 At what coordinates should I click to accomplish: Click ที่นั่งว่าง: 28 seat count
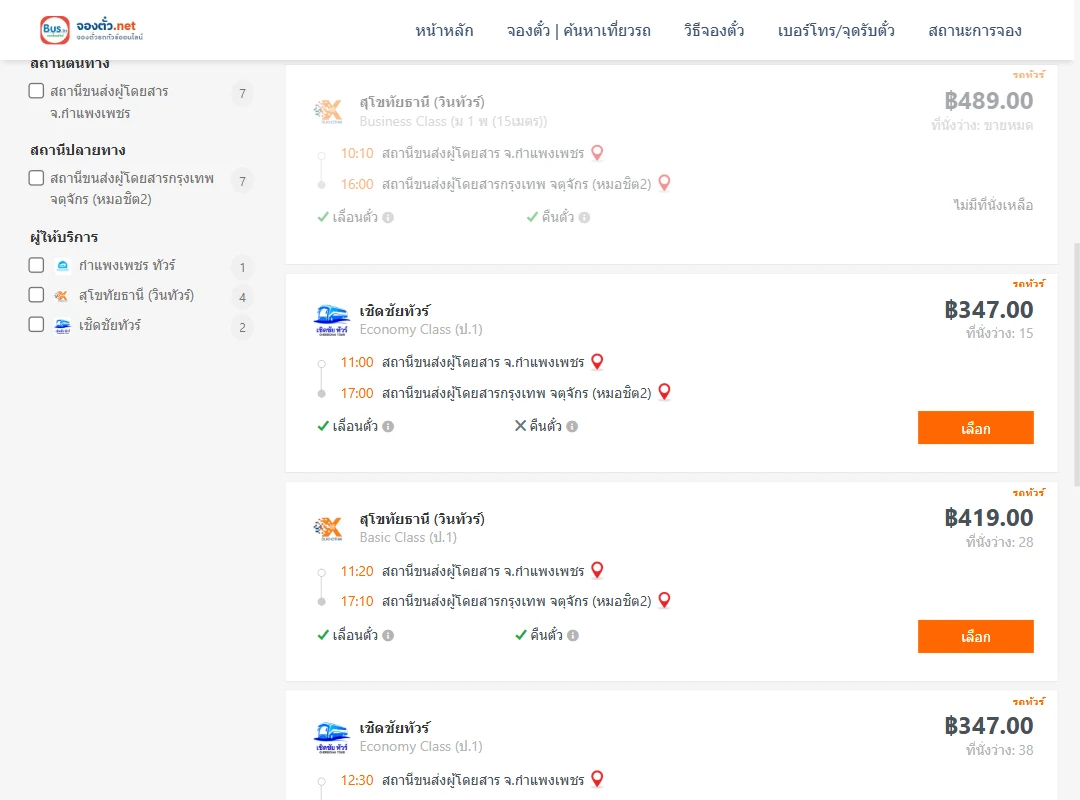click(x=999, y=542)
